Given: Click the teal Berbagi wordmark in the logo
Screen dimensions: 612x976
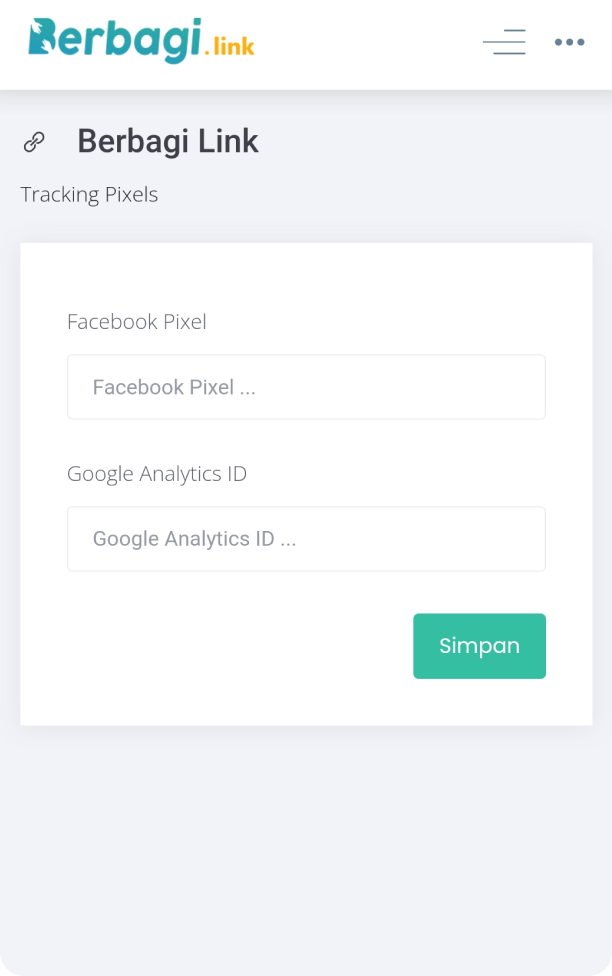Looking at the screenshot, I should tap(130, 40).
